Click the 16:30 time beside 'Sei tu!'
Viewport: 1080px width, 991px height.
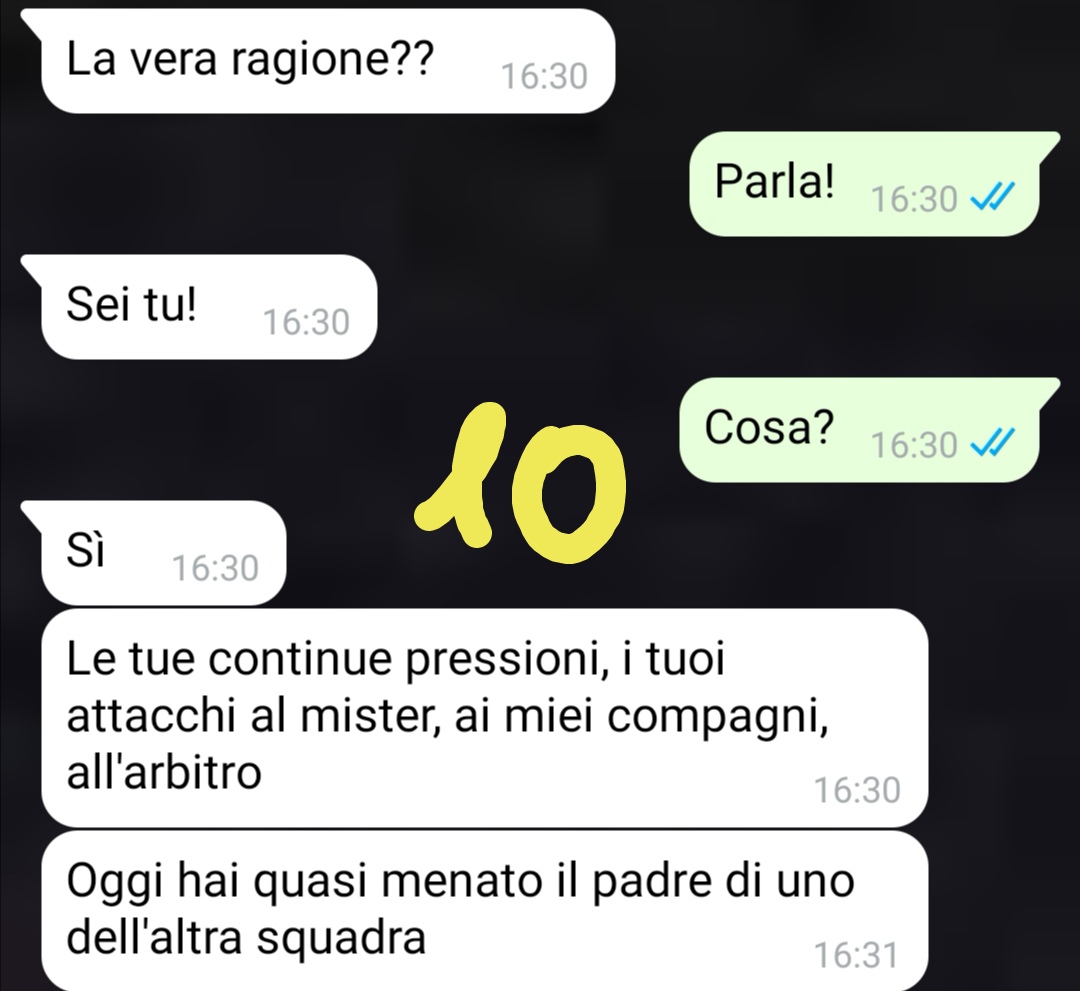pos(307,322)
